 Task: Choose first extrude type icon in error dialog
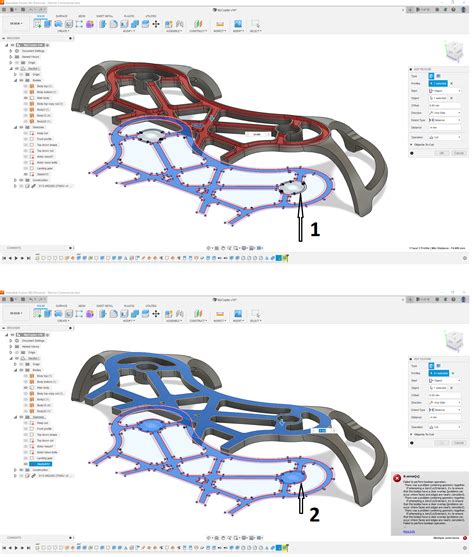click(x=431, y=366)
